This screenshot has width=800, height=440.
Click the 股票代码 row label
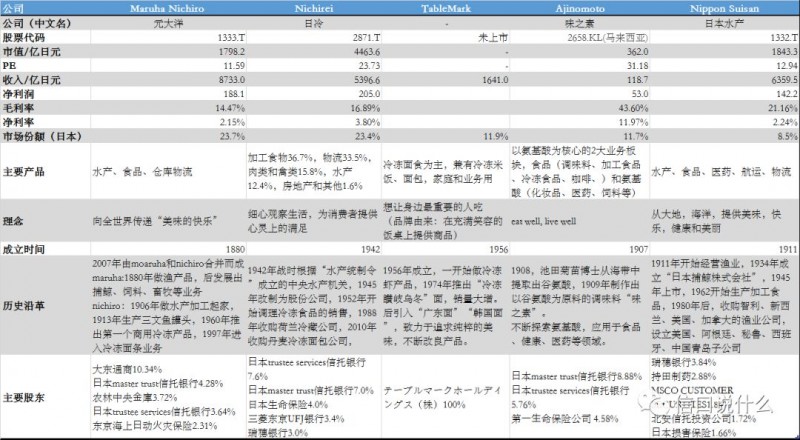click(x=23, y=38)
